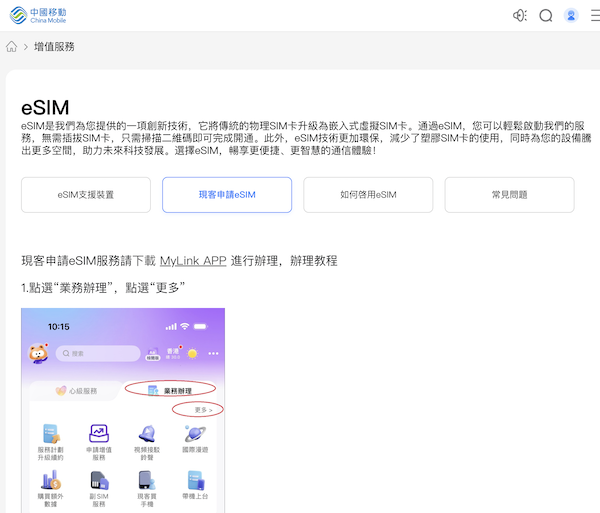Click the China Mobile logo
Screen dimensions: 600x513
tap(42, 15)
